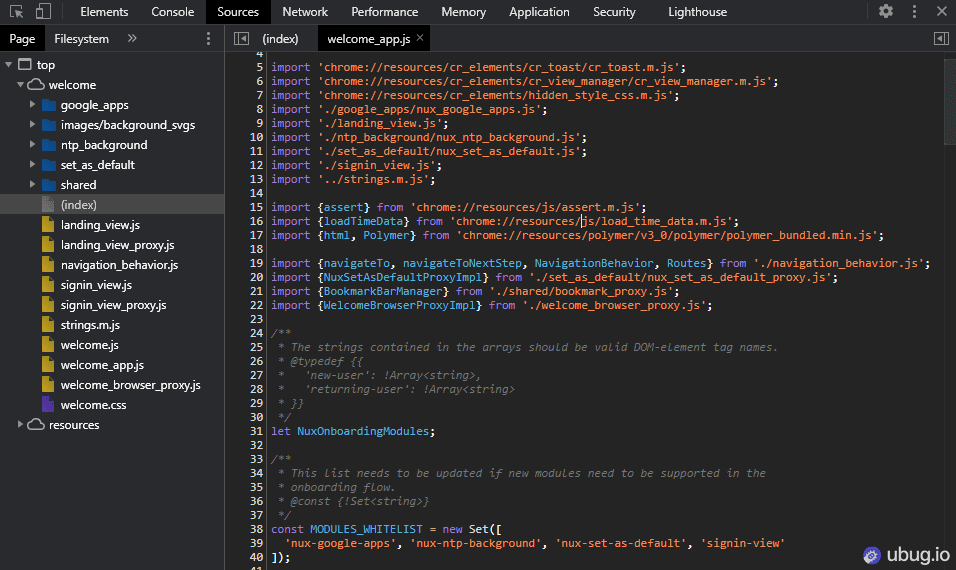Image resolution: width=956 pixels, height=570 pixels.
Task: Toggle the device toolbar icon
Action: click(x=43, y=12)
